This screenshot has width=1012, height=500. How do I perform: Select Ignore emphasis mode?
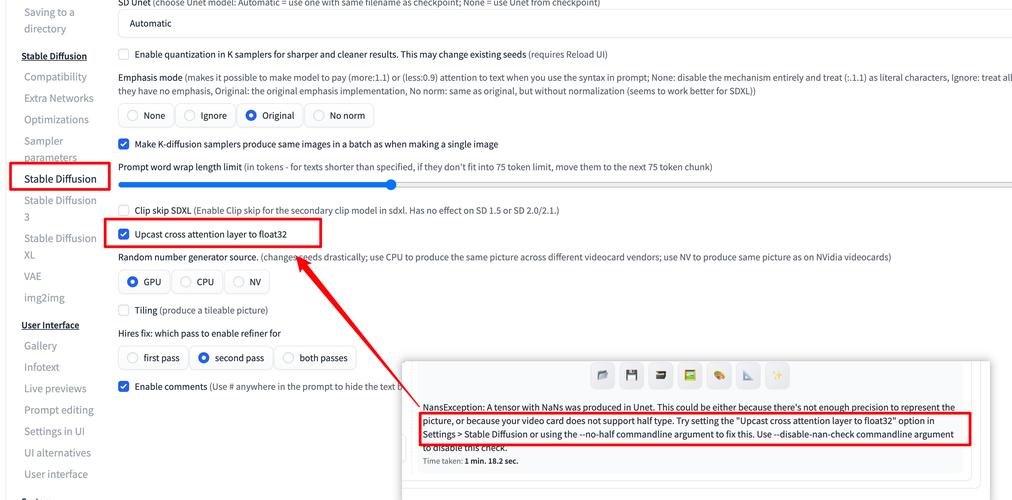(205, 116)
